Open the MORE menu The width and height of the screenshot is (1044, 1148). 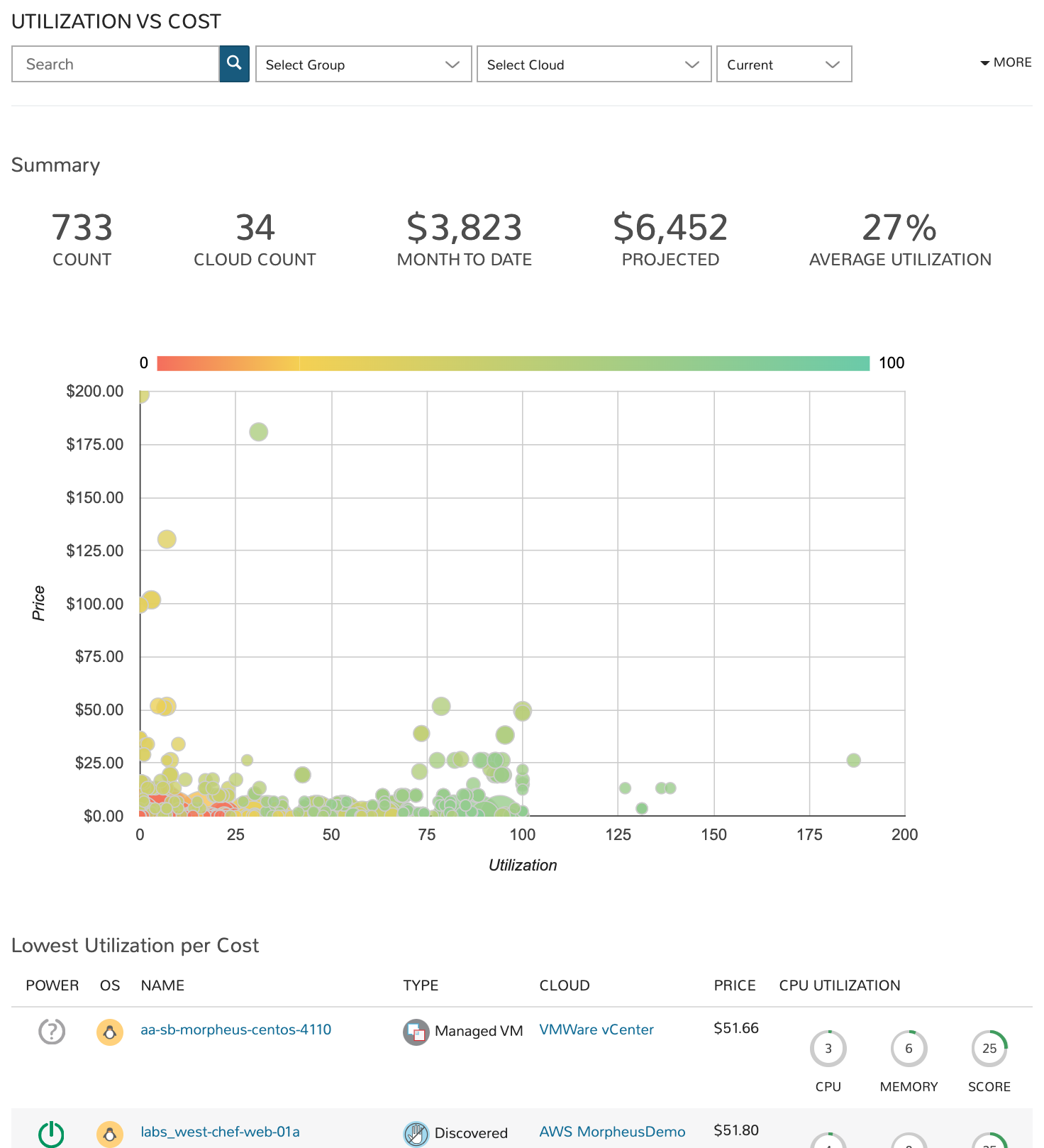click(x=1006, y=62)
